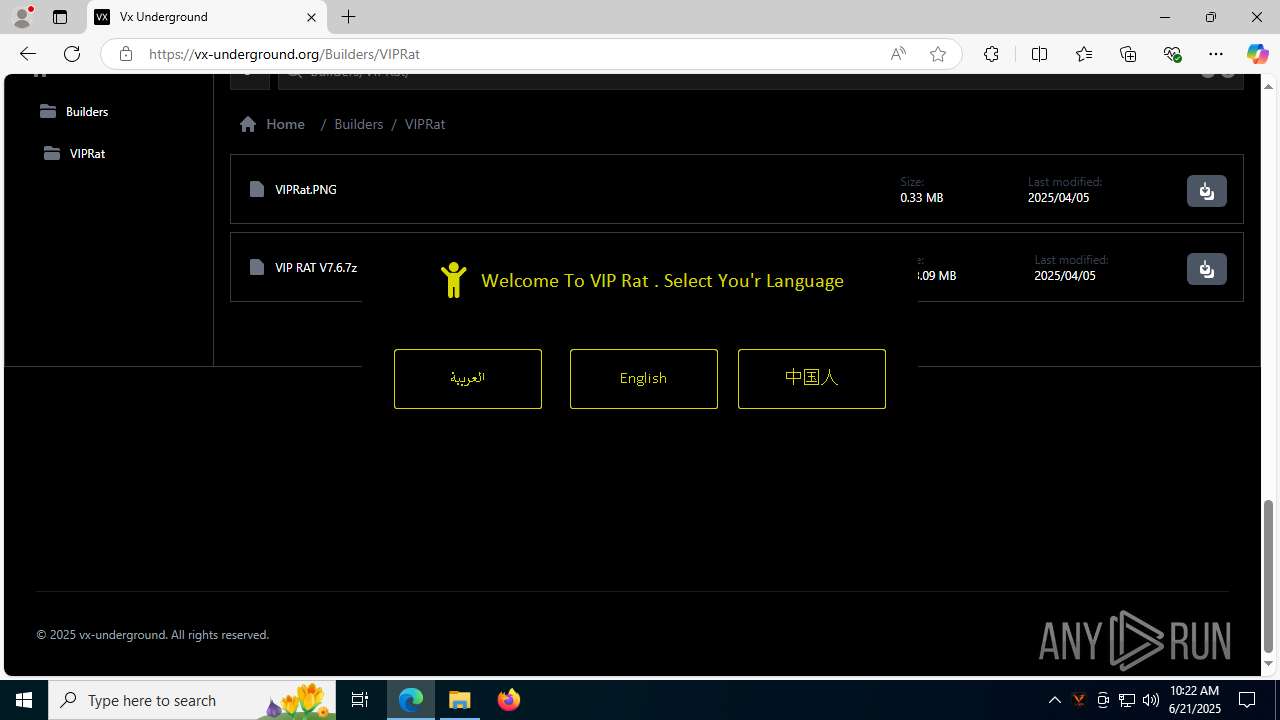Viewport: 1280px width, 720px height.
Task: Open Task View on taskbar
Action: coord(360,700)
